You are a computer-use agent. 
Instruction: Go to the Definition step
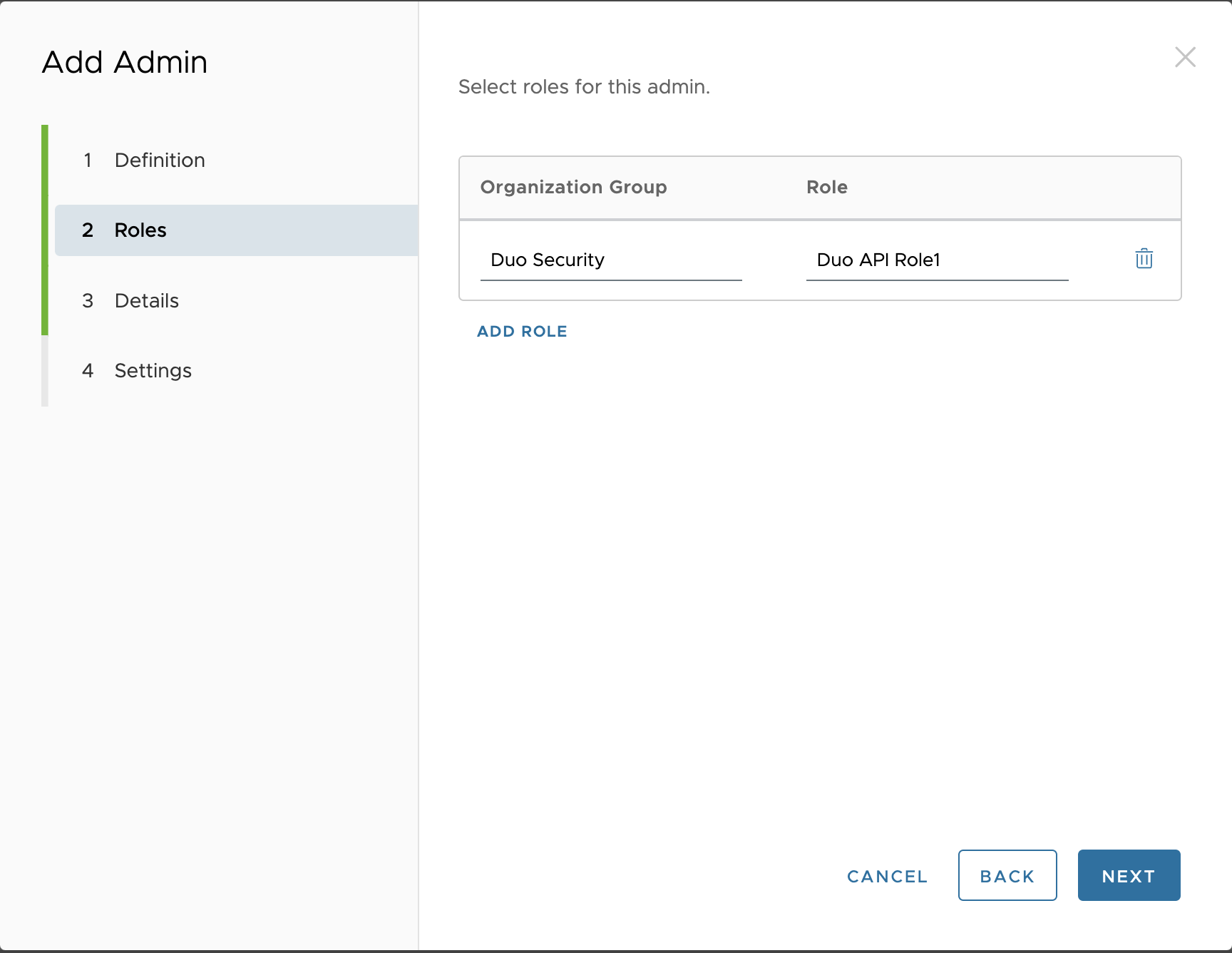[160, 160]
